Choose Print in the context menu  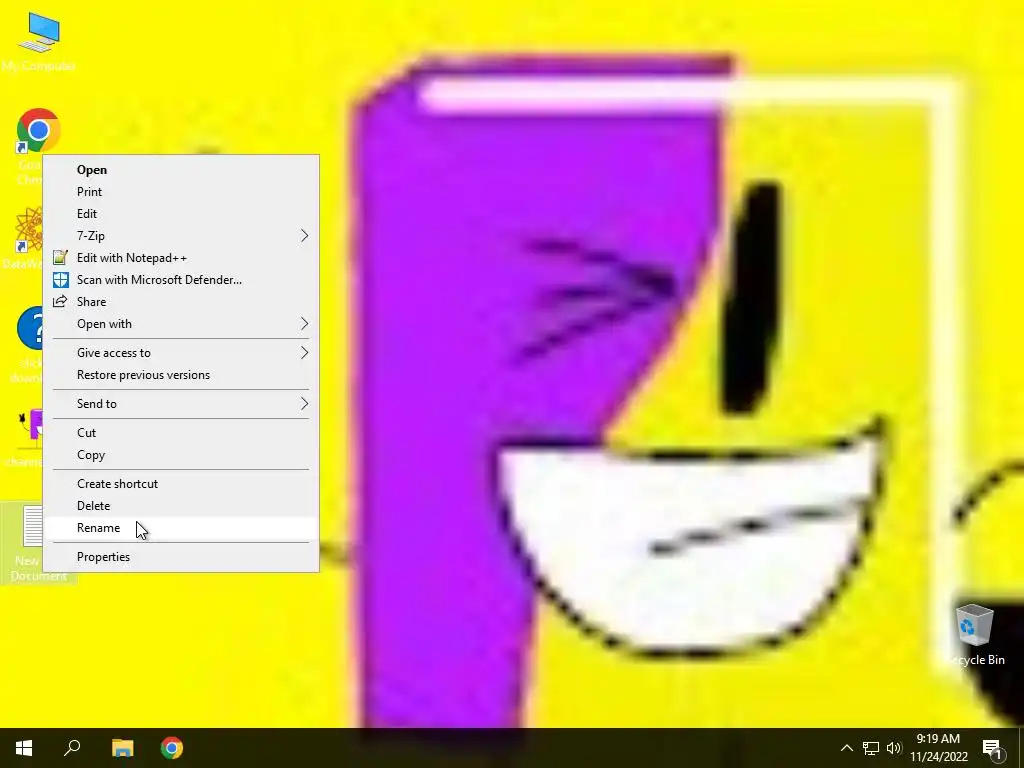181,192
